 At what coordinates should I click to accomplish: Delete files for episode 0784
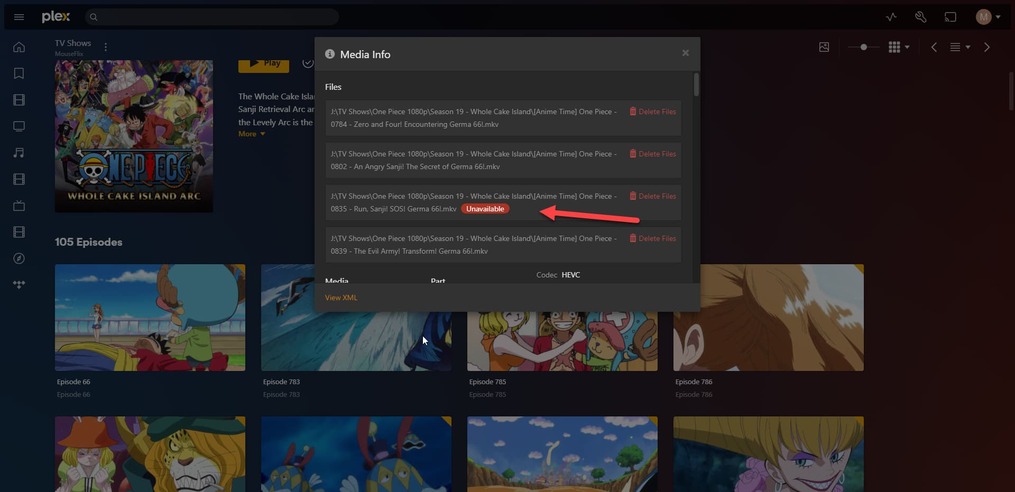tap(652, 111)
